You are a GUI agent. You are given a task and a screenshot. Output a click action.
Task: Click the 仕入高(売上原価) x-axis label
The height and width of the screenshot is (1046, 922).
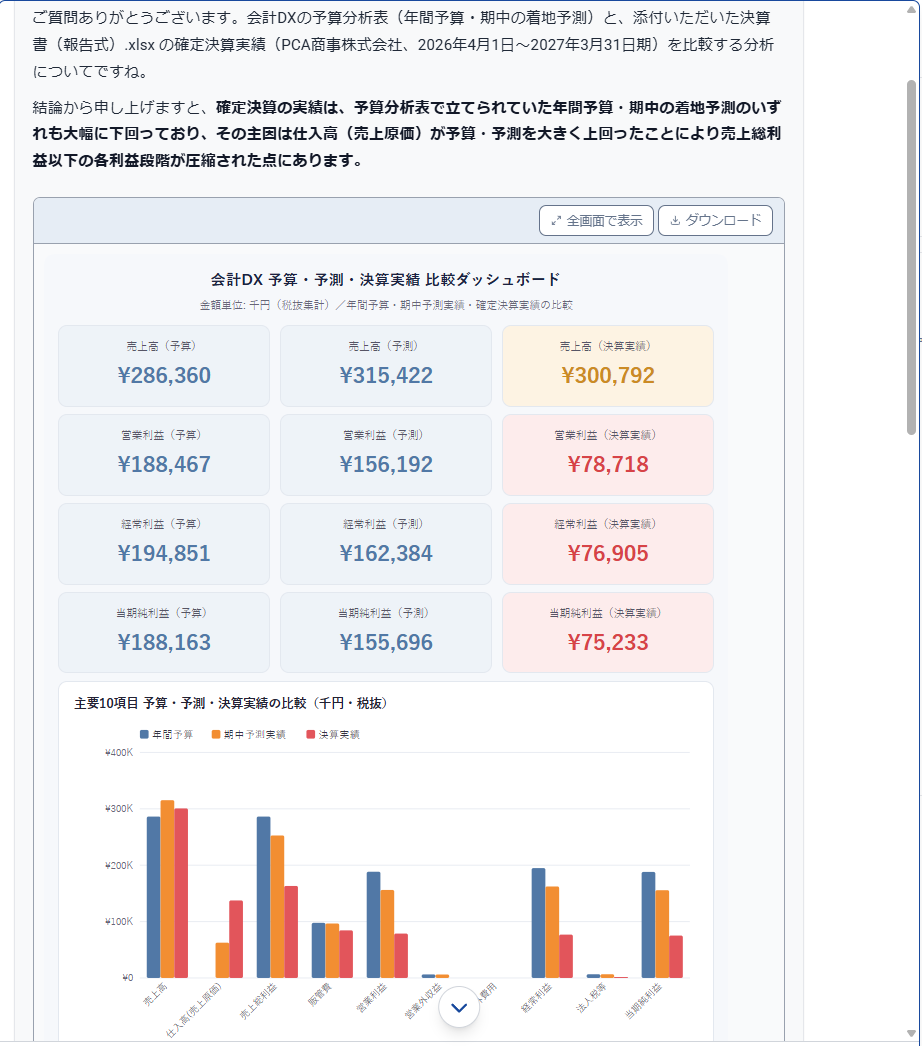[x=193, y=1009]
